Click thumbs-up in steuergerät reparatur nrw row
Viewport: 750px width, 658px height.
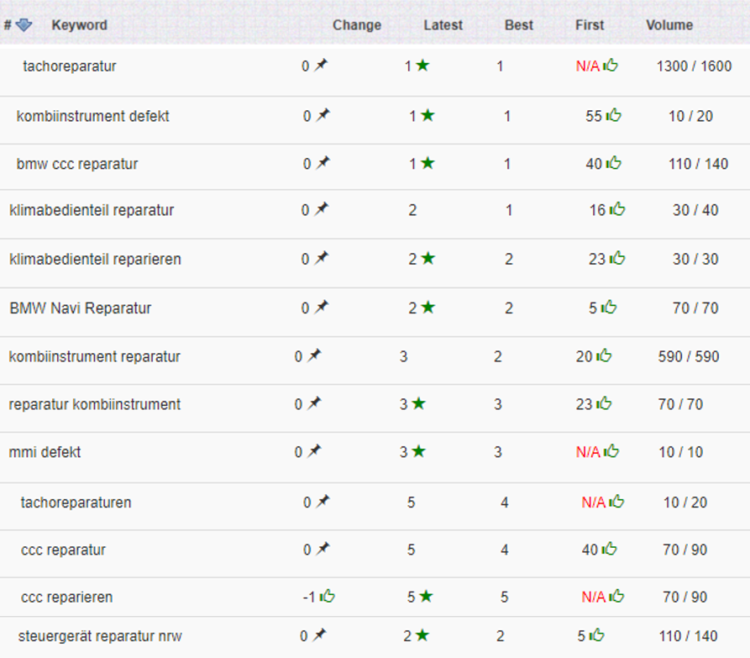pos(597,635)
